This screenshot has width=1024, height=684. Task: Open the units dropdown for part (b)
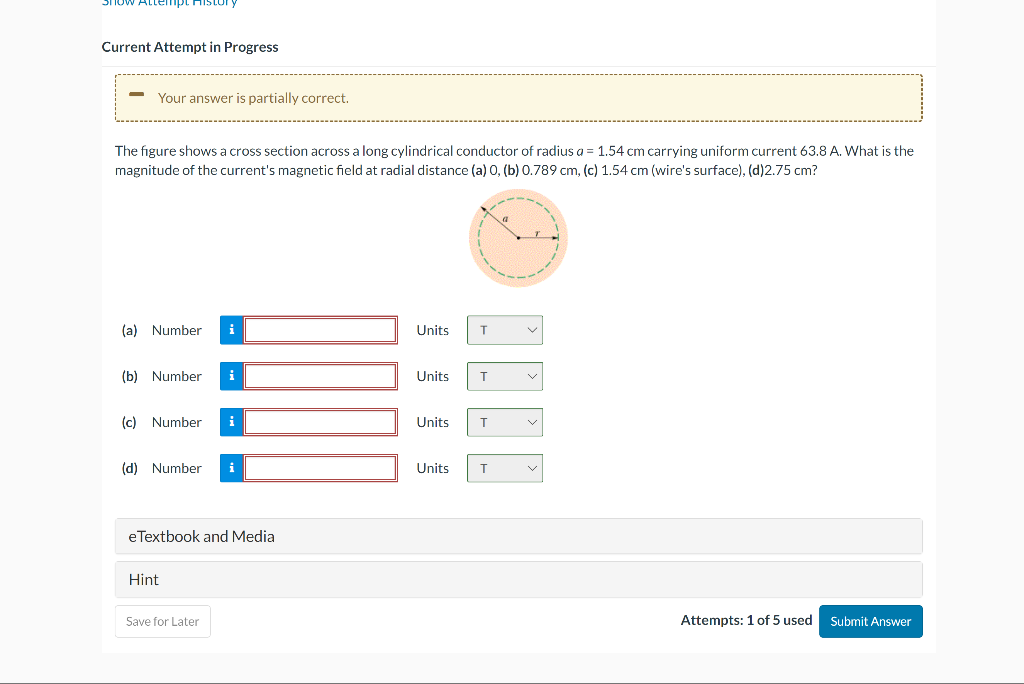(505, 376)
